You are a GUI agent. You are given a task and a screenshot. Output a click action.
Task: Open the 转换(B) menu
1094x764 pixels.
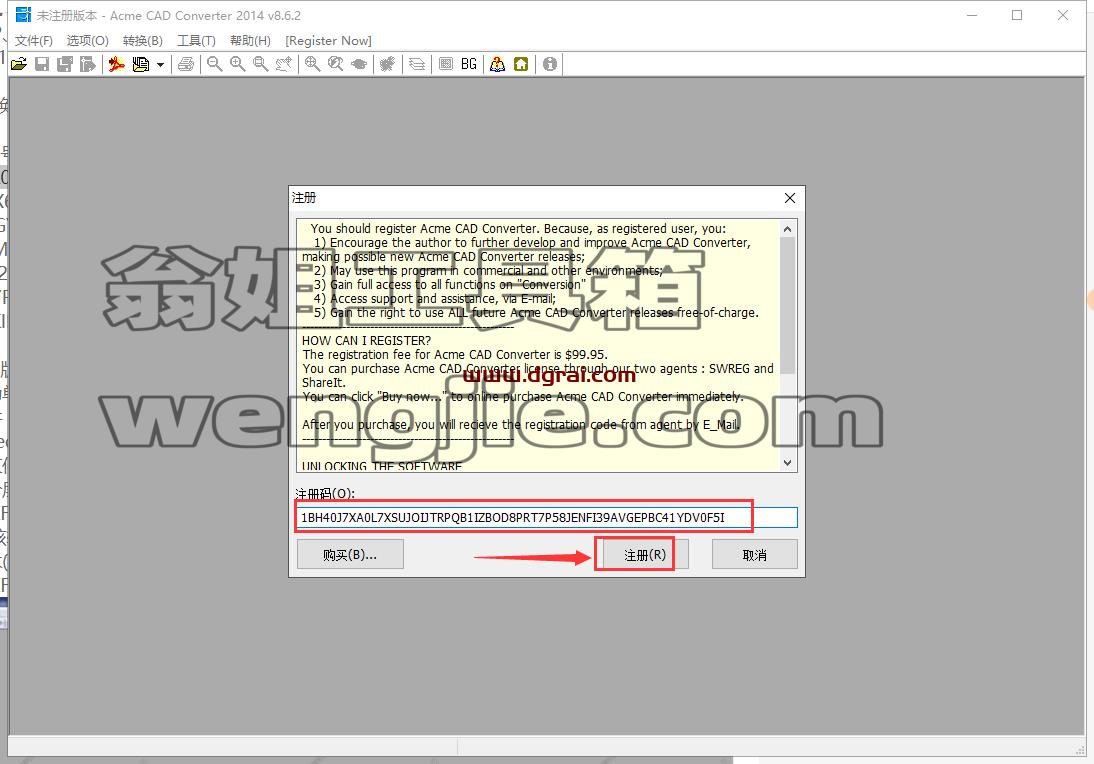142,40
